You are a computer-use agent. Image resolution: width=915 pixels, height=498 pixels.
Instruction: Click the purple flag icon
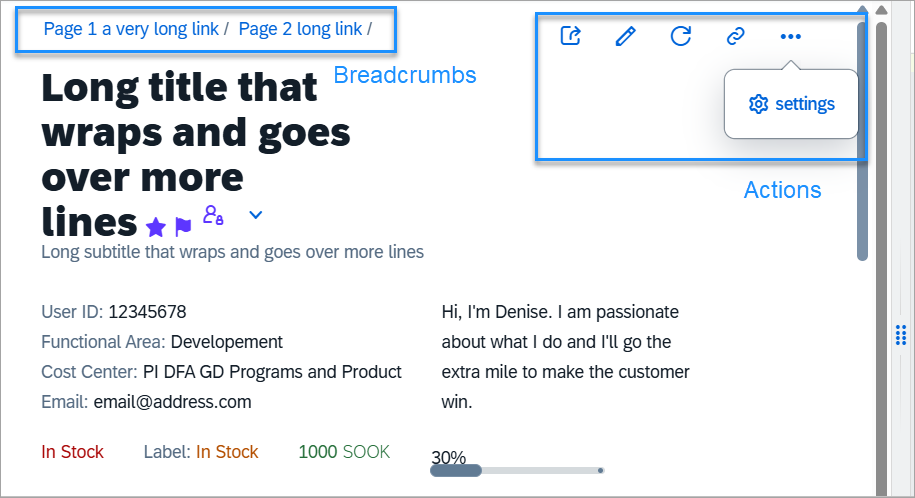pyautogui.click(x=183, y=227)
